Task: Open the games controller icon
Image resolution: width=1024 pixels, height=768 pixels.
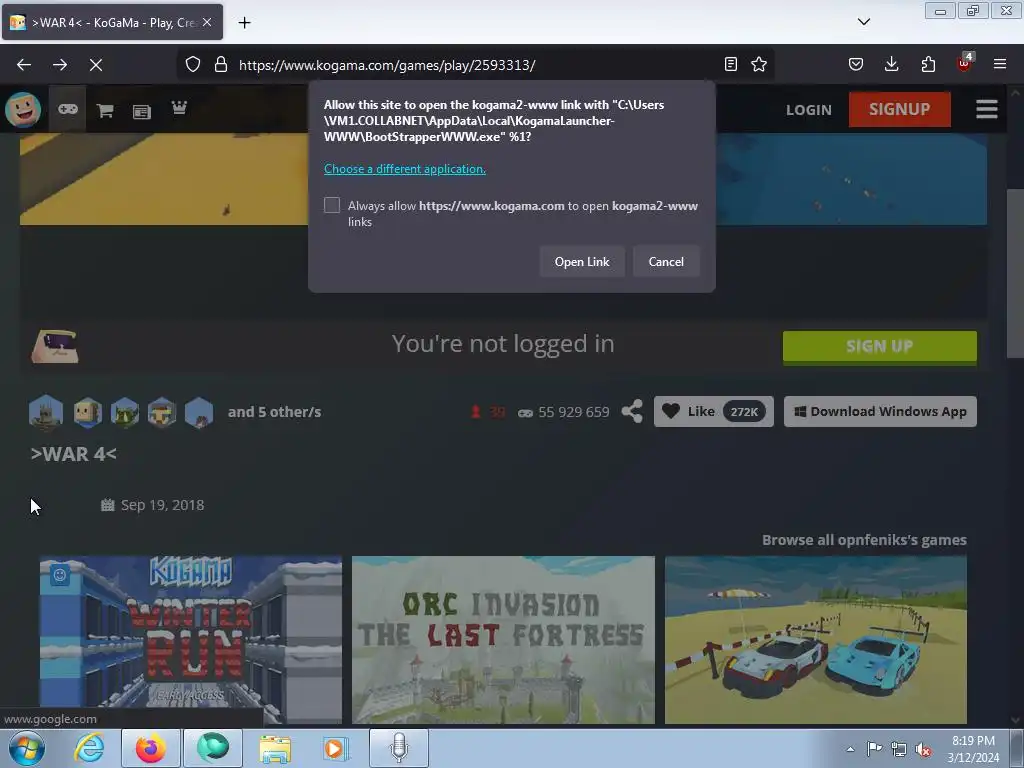Action: pos(68,109)
